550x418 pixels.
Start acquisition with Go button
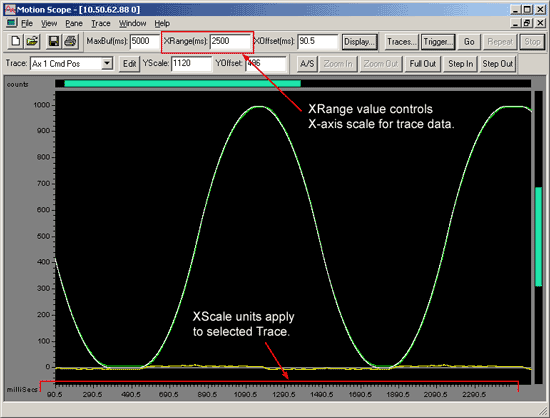point(469,42)
